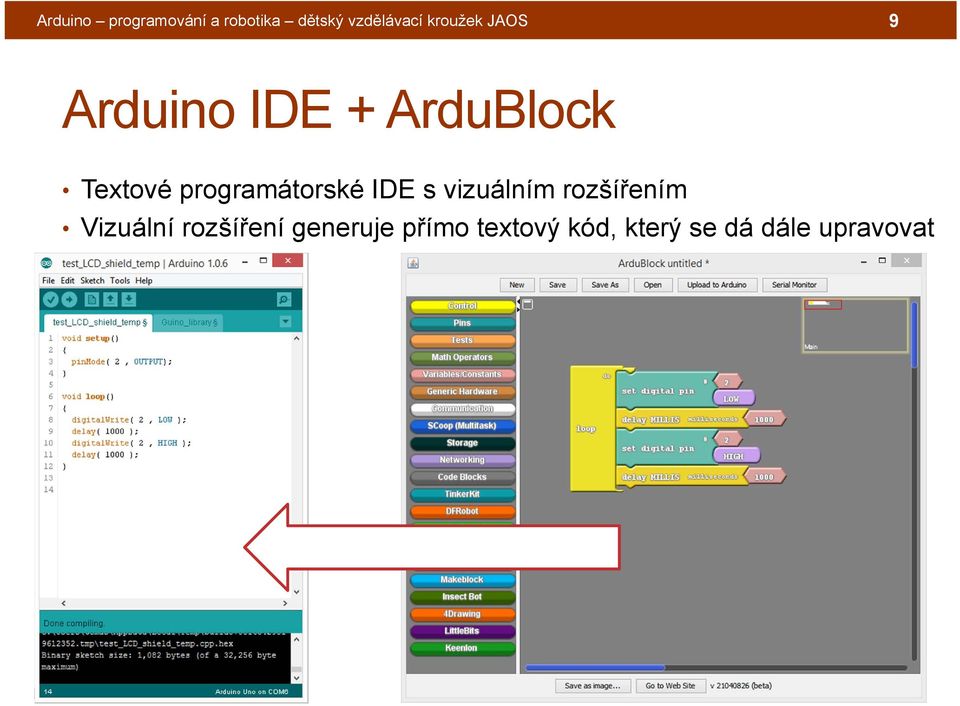Click the console output scroll-down arrow
960x706 pixels.
click(x=296, y=678)
